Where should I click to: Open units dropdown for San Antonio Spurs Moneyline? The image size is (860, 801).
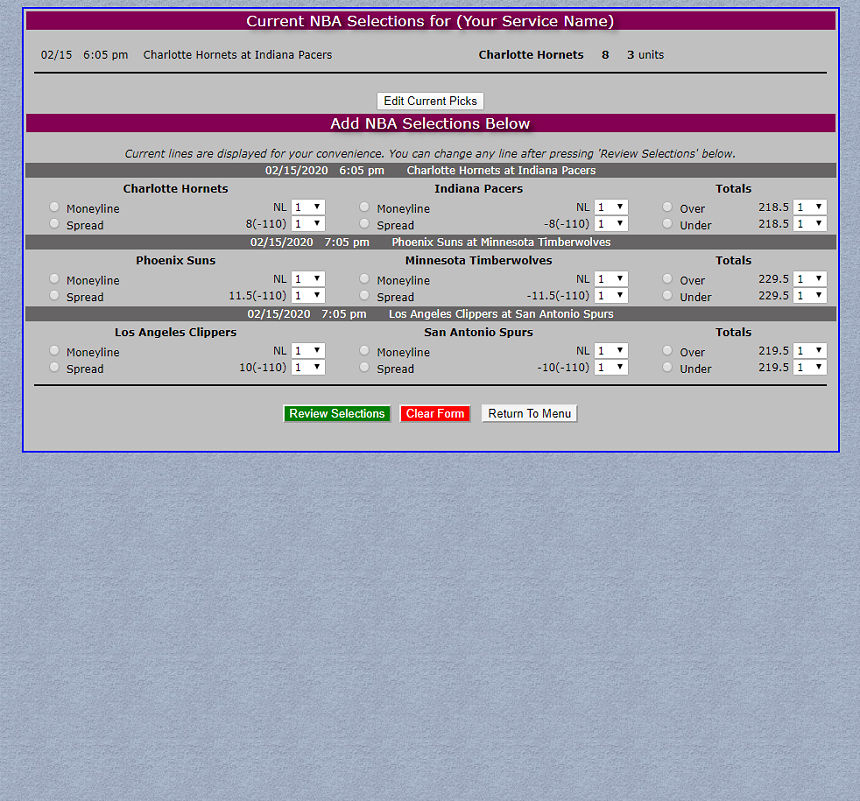pos(611,351)
